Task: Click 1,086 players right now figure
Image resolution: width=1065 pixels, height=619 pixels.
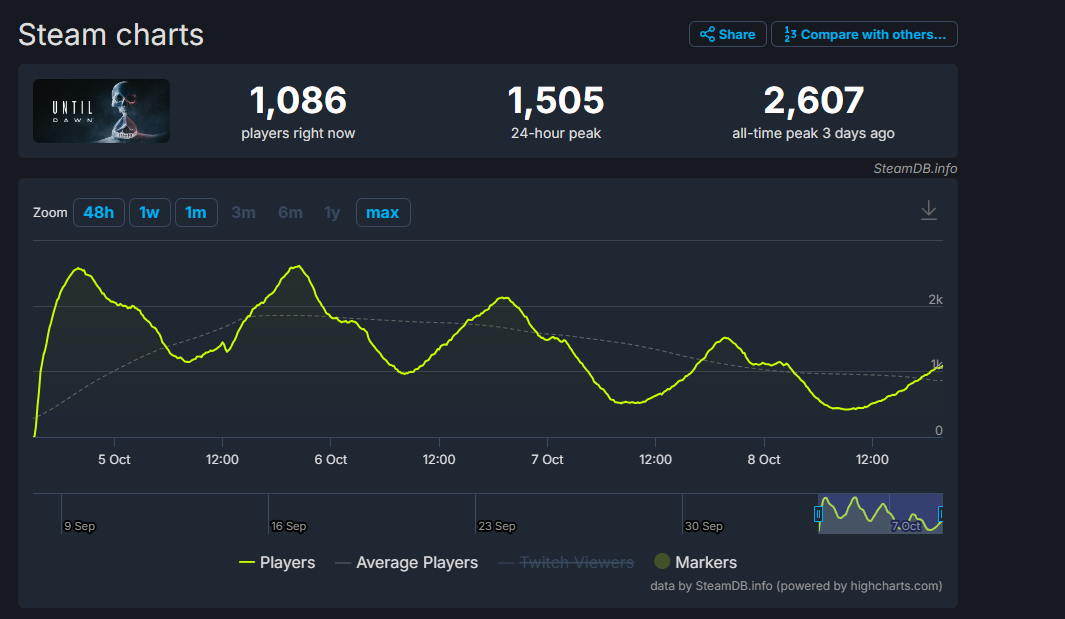Action: [x=298, y=101]
